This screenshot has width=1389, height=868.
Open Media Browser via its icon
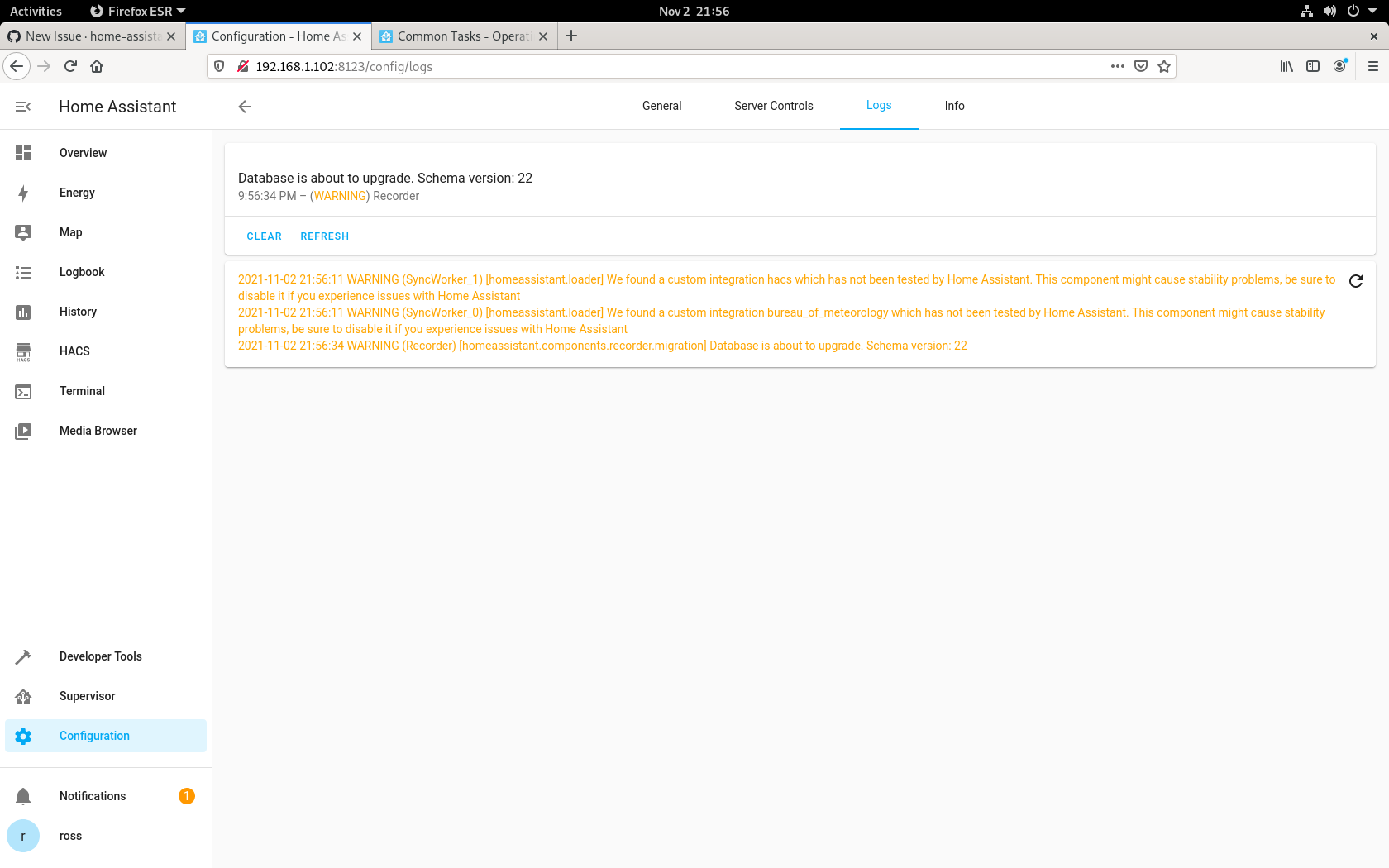[23, 431]
